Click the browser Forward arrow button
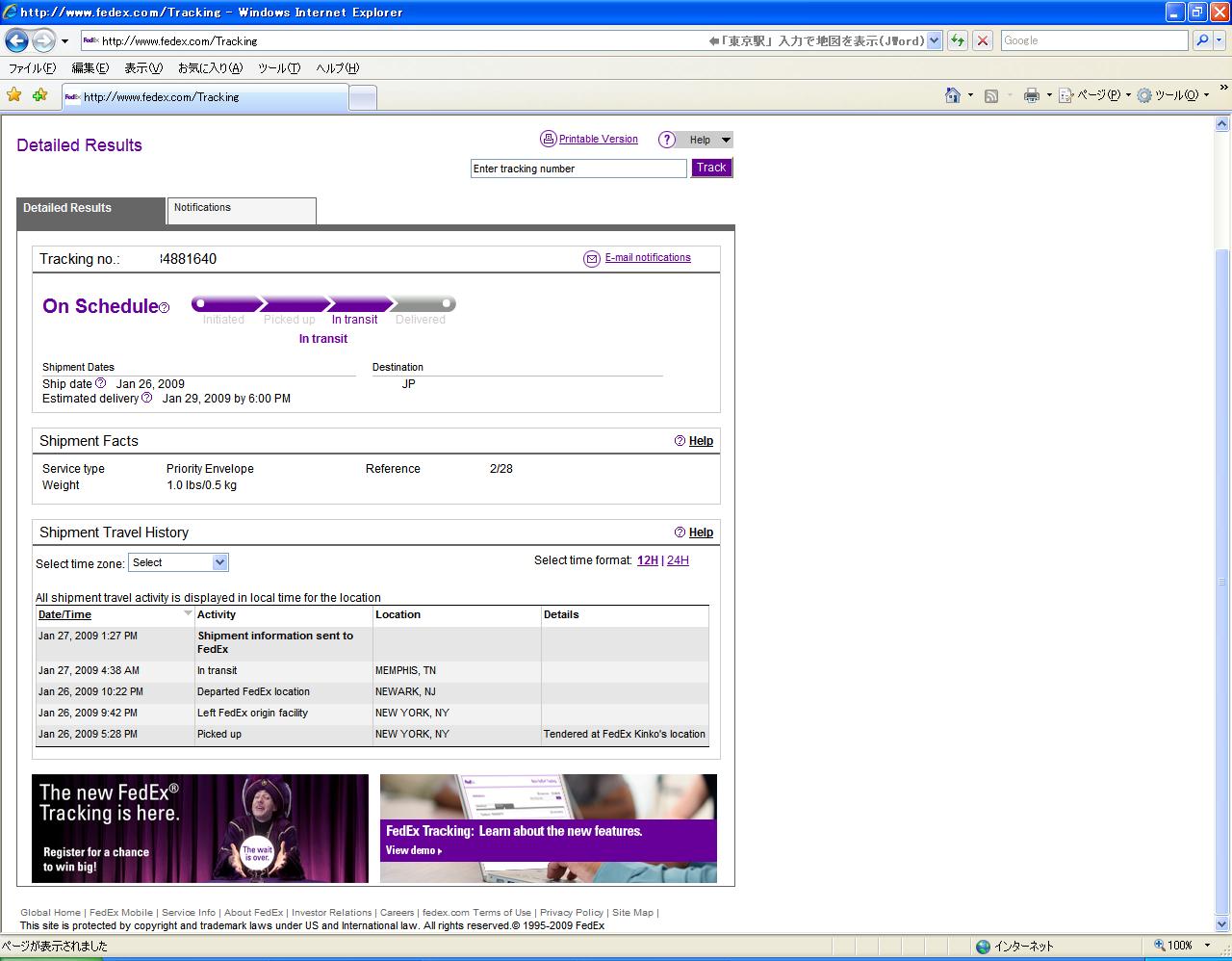1232x961 pixels. pos(43,40)
